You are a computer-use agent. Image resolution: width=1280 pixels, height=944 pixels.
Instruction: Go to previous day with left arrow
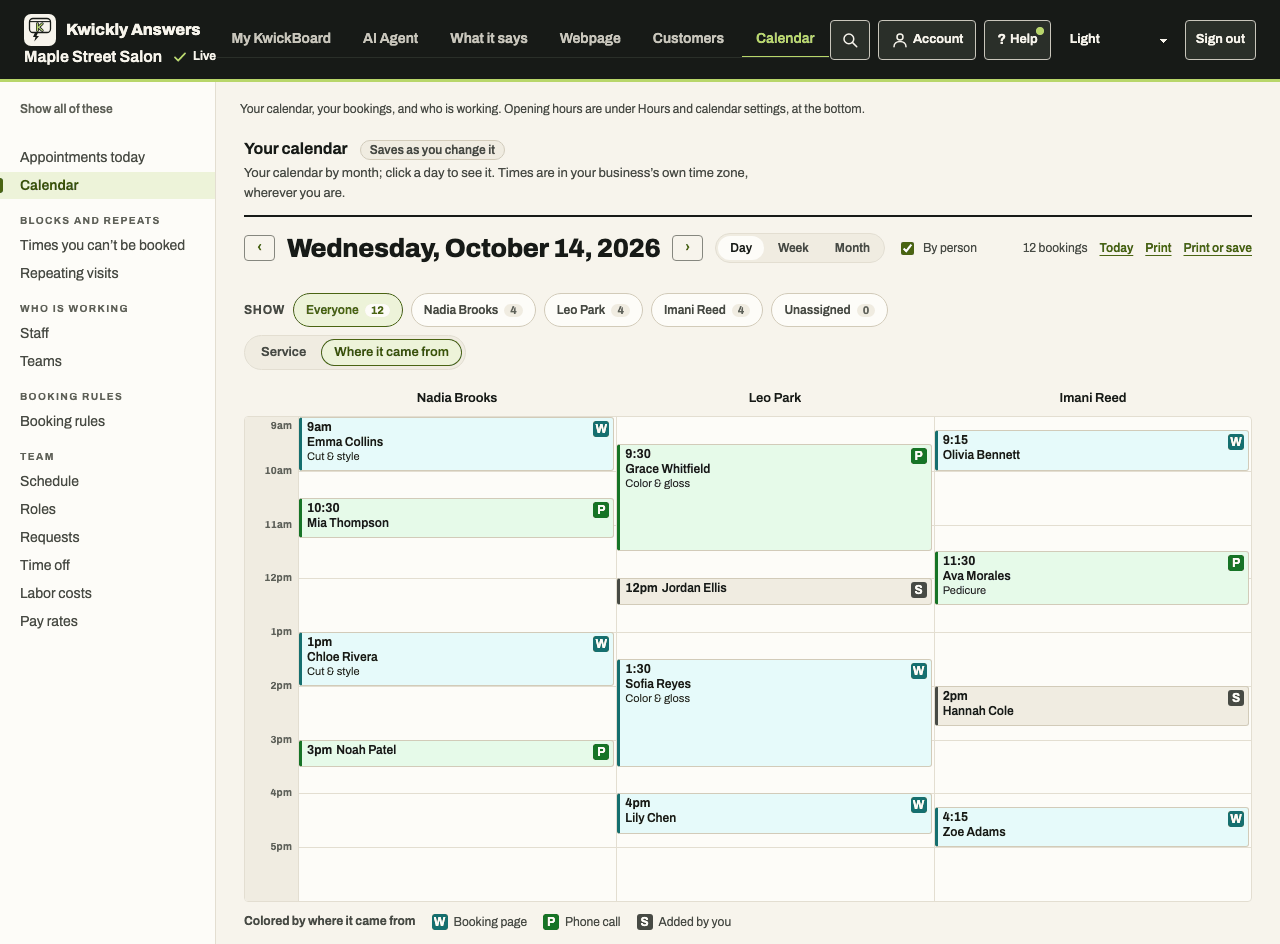[x=259, y=248]
